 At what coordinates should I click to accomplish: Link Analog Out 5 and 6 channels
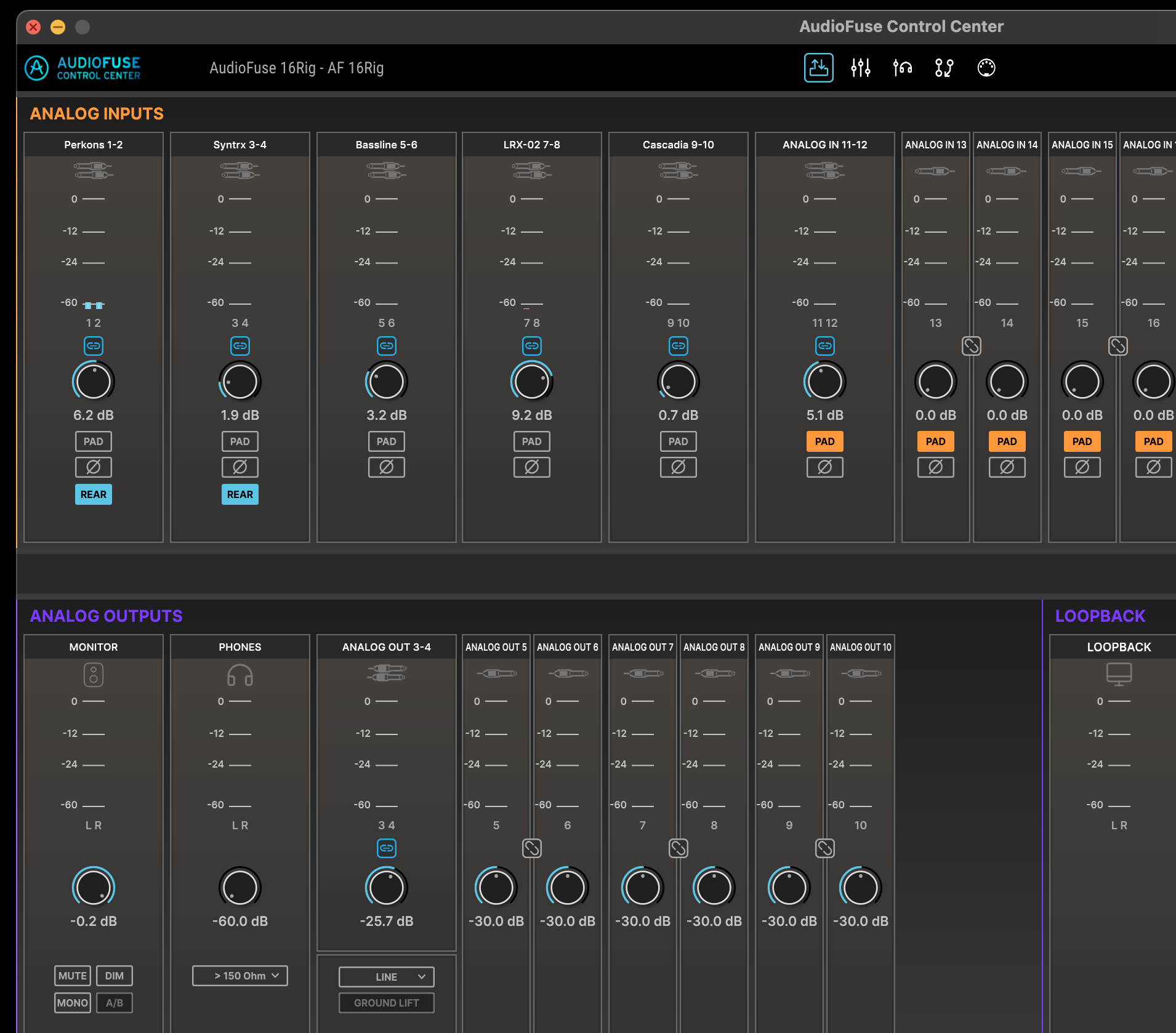click(532, 848)
